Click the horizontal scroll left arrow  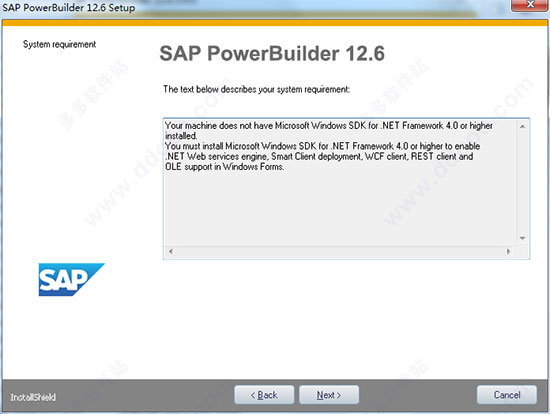(170, 251)
